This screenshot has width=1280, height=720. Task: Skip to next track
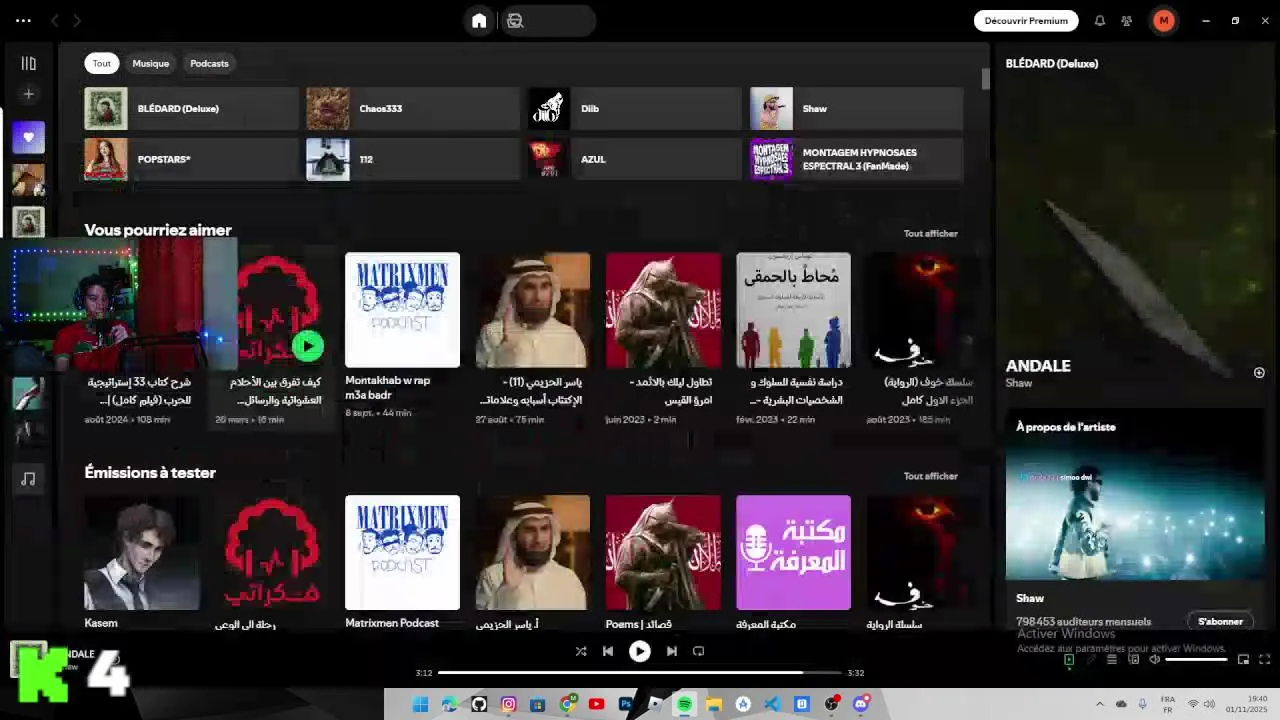672,651
